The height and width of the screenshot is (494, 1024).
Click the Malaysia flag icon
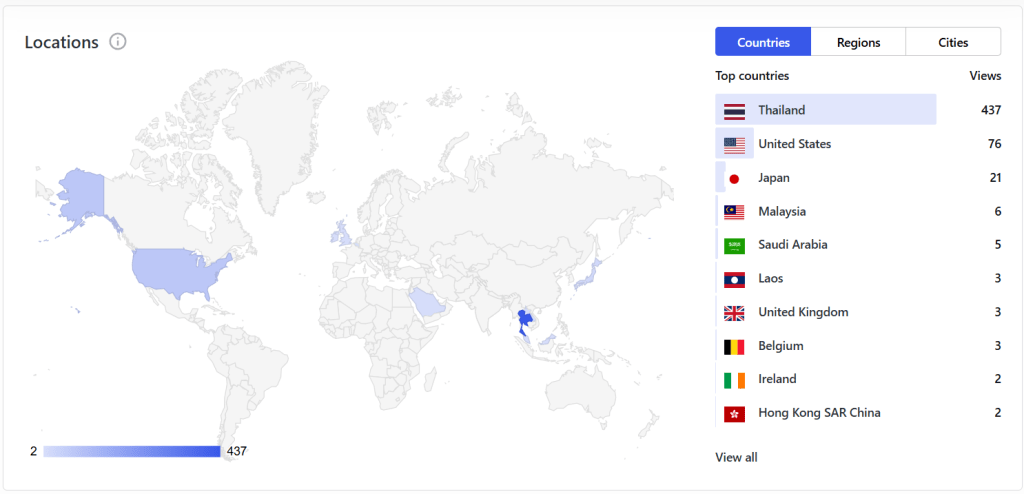(x=734, y=212)
